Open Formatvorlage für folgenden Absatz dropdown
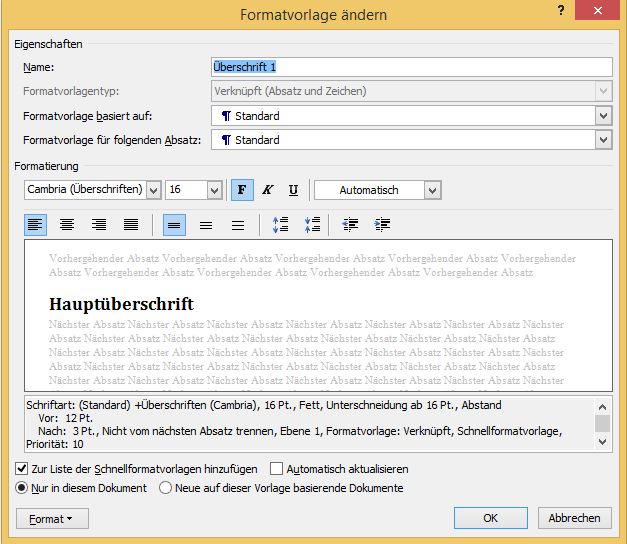This screenshot has width=627, height=544. (x=603, y=140)
